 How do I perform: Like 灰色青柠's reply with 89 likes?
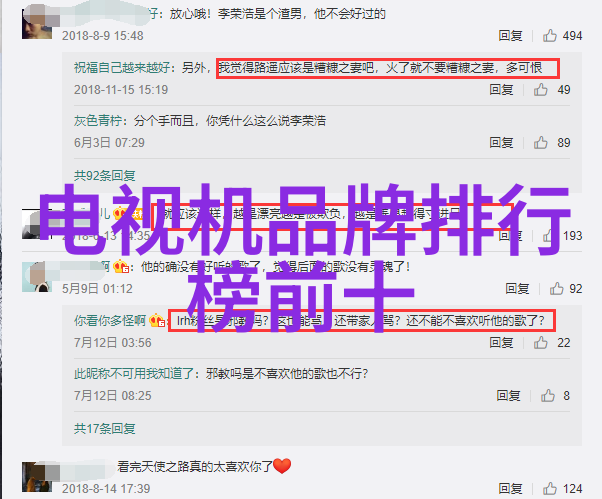pos(540,142)
